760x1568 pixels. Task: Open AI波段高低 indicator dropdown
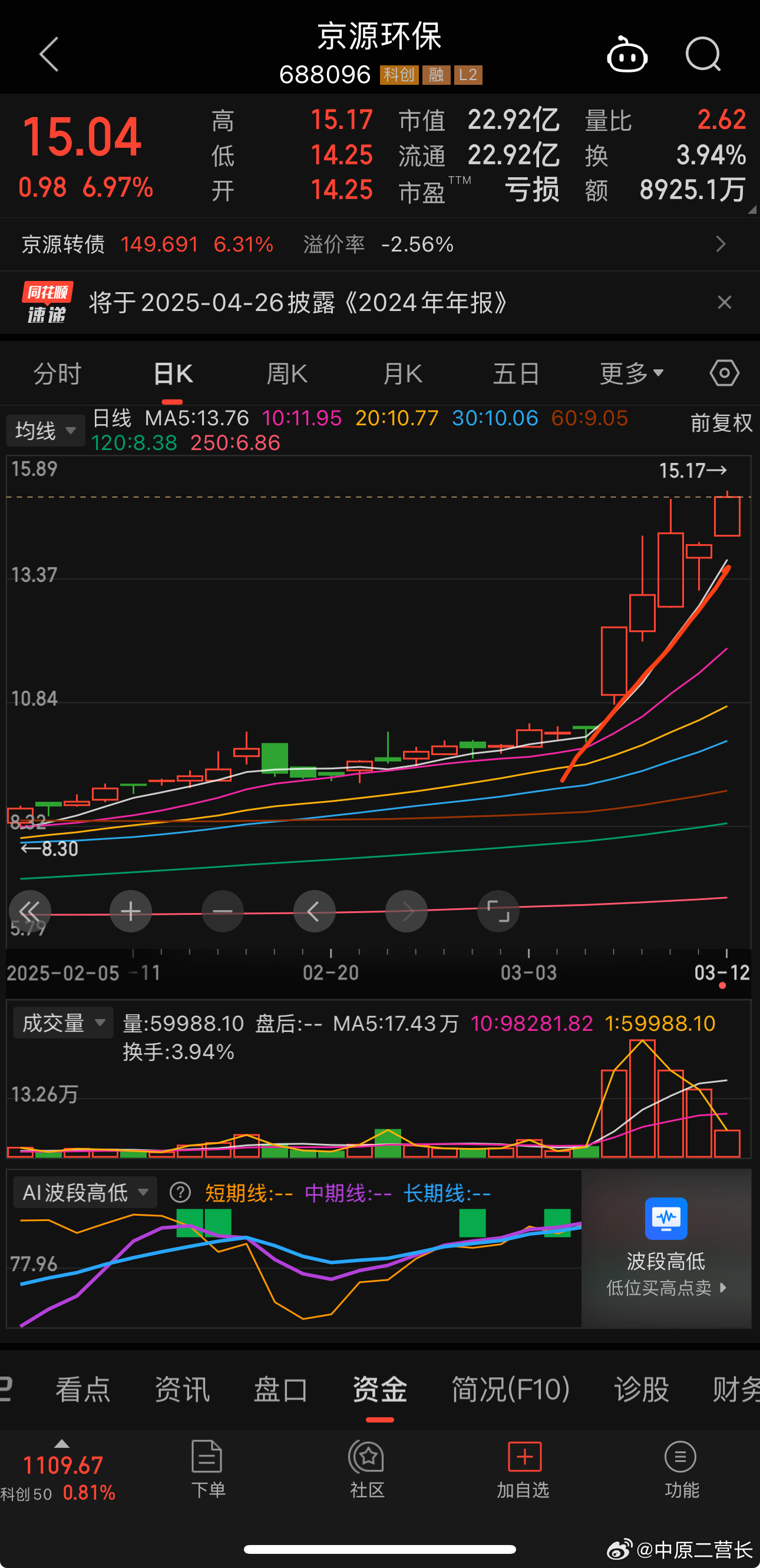pos(85,1192)
